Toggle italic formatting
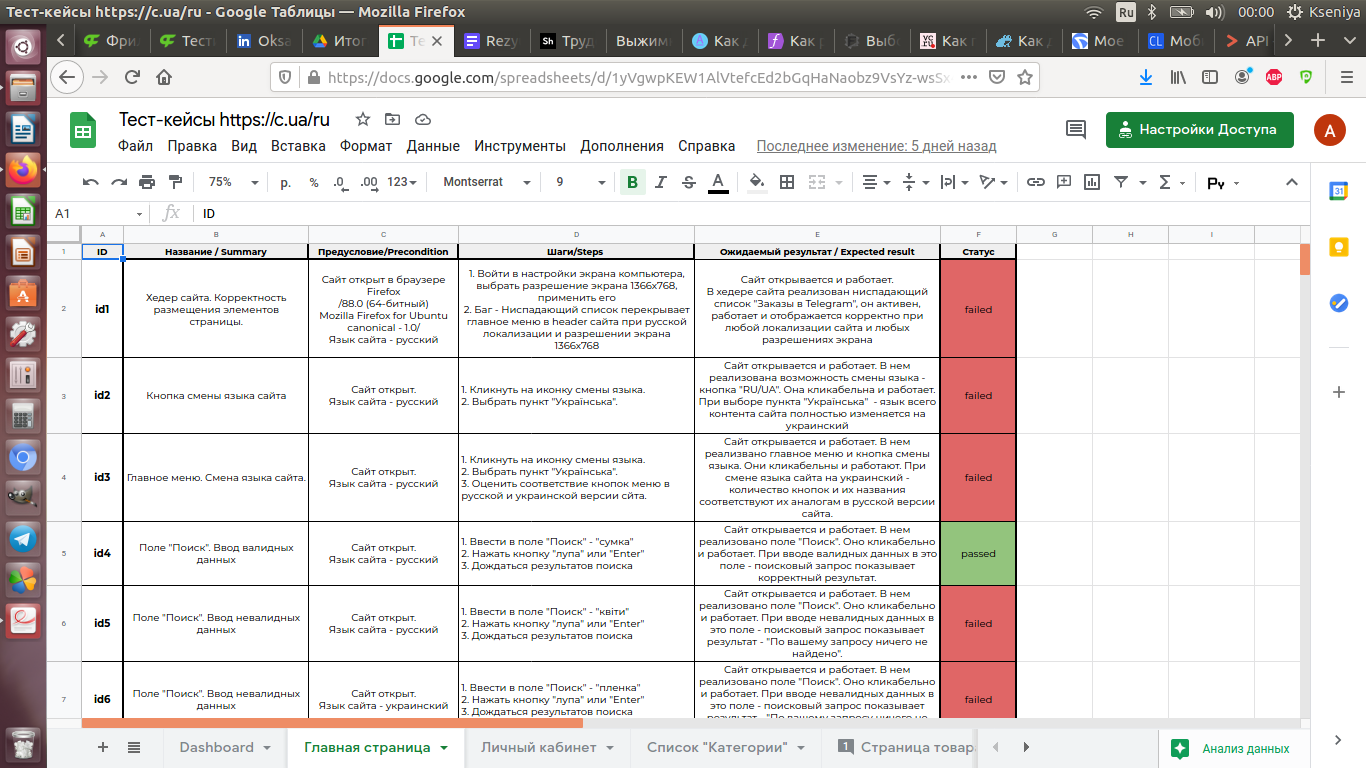Viewport: 1366px width, 768px height. pos(660,182)
